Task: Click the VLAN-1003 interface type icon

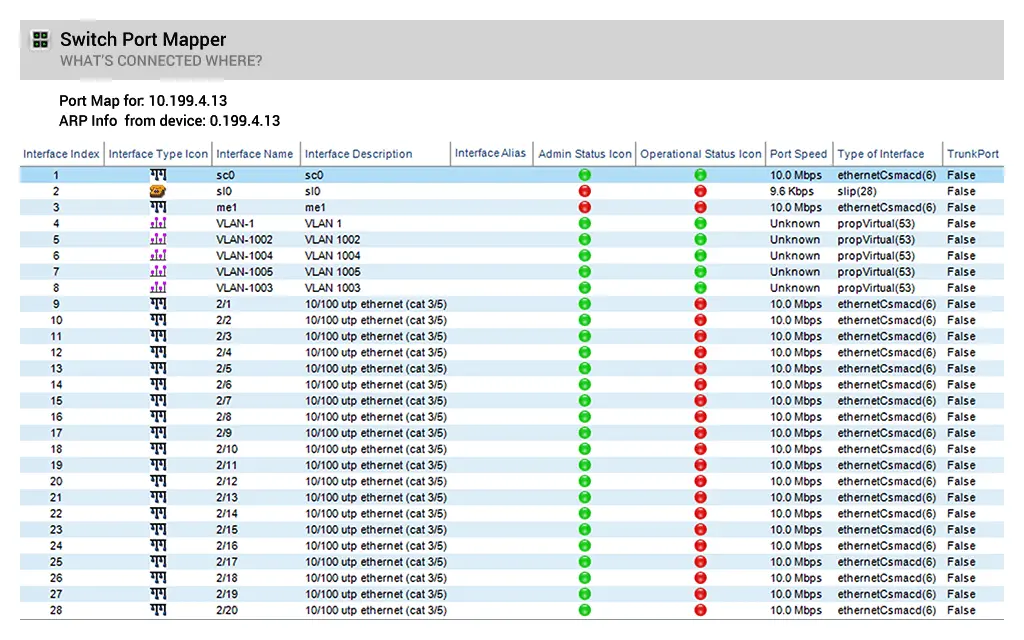Action: coord(158,287)
